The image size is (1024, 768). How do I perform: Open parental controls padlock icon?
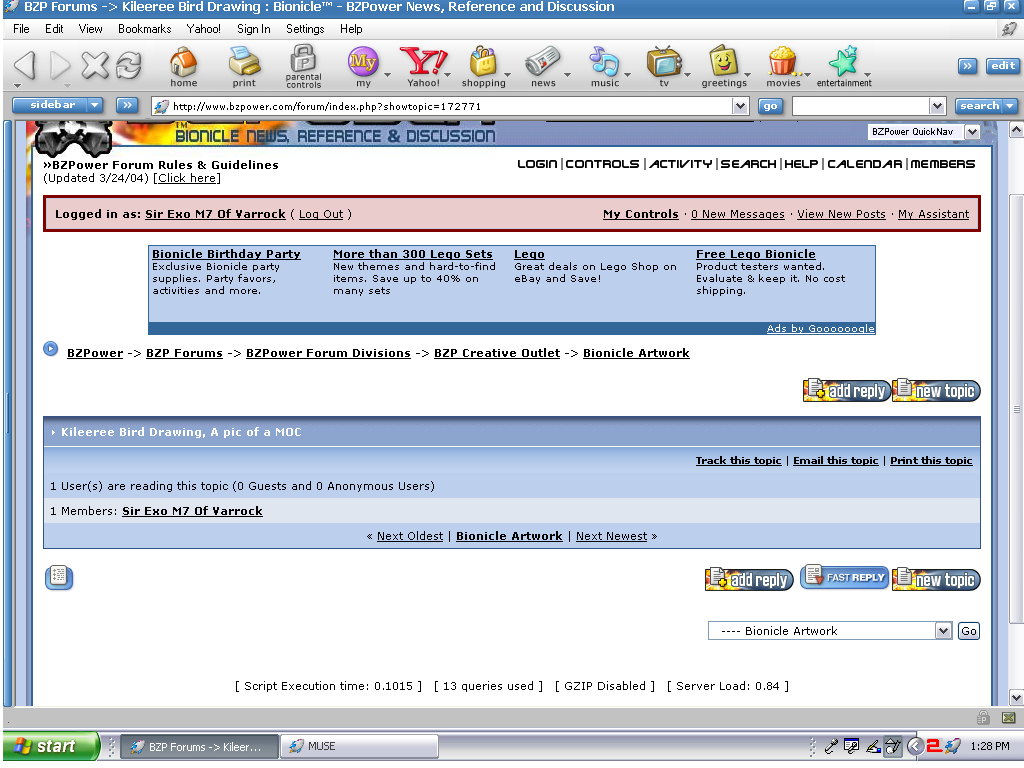pyautogui.click(x=303, y=67)
